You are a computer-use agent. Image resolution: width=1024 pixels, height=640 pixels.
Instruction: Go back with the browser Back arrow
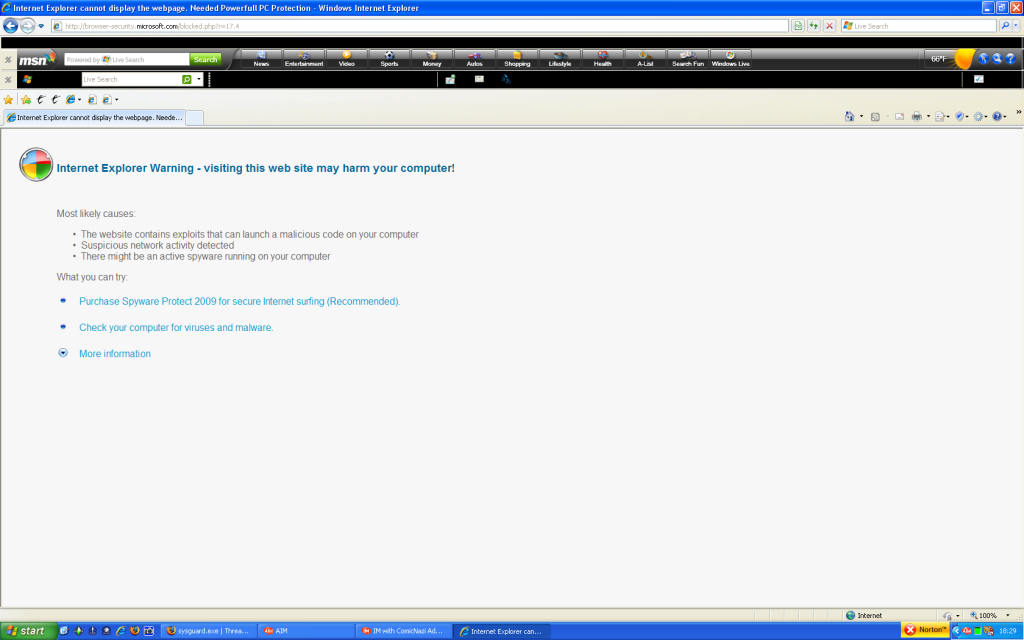coord(10,25)
